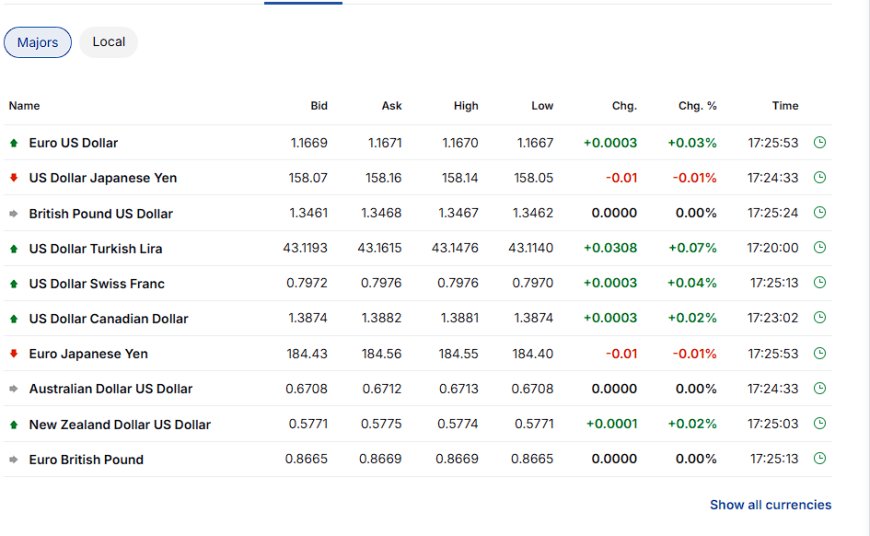870x536 pixels.
Task: Click Turkish Lira bid value 43.1193
Action: coord(305,247)
